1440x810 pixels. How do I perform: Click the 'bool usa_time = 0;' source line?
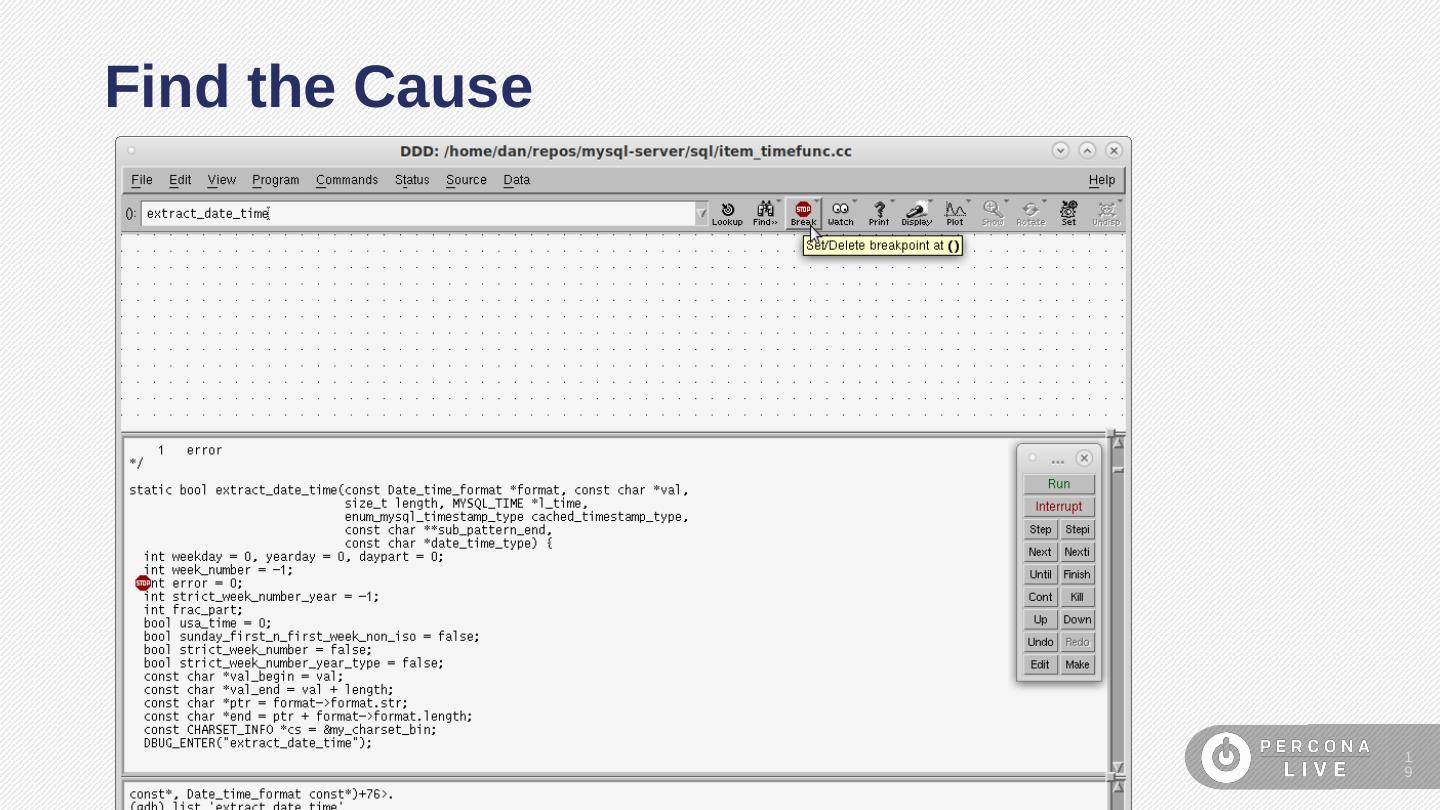click(208, 623)
